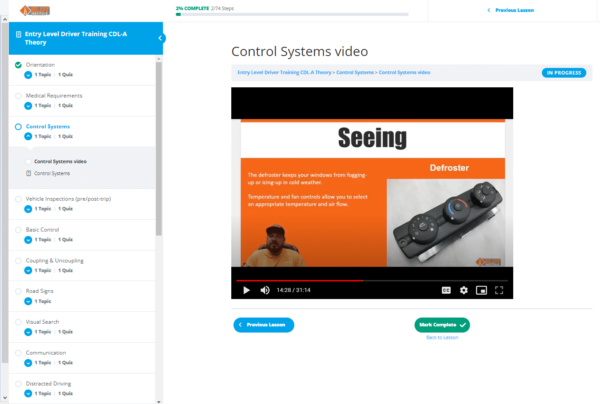Click Control Systems quiz page icon

[28, 173]
